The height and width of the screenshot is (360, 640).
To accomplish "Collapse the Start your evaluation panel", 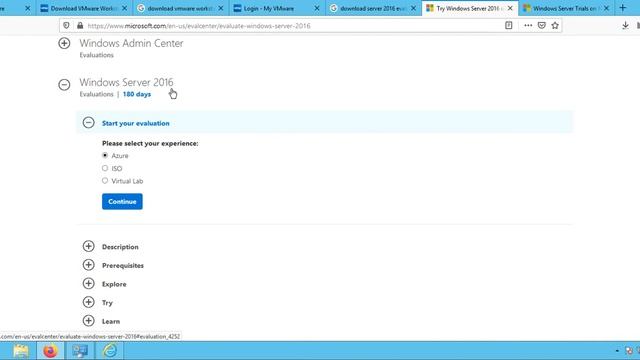I will 89,123.
